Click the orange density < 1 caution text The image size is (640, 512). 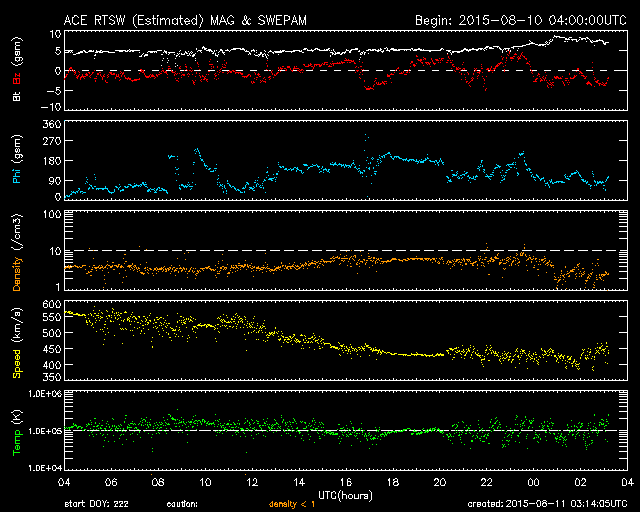[292, 504]
